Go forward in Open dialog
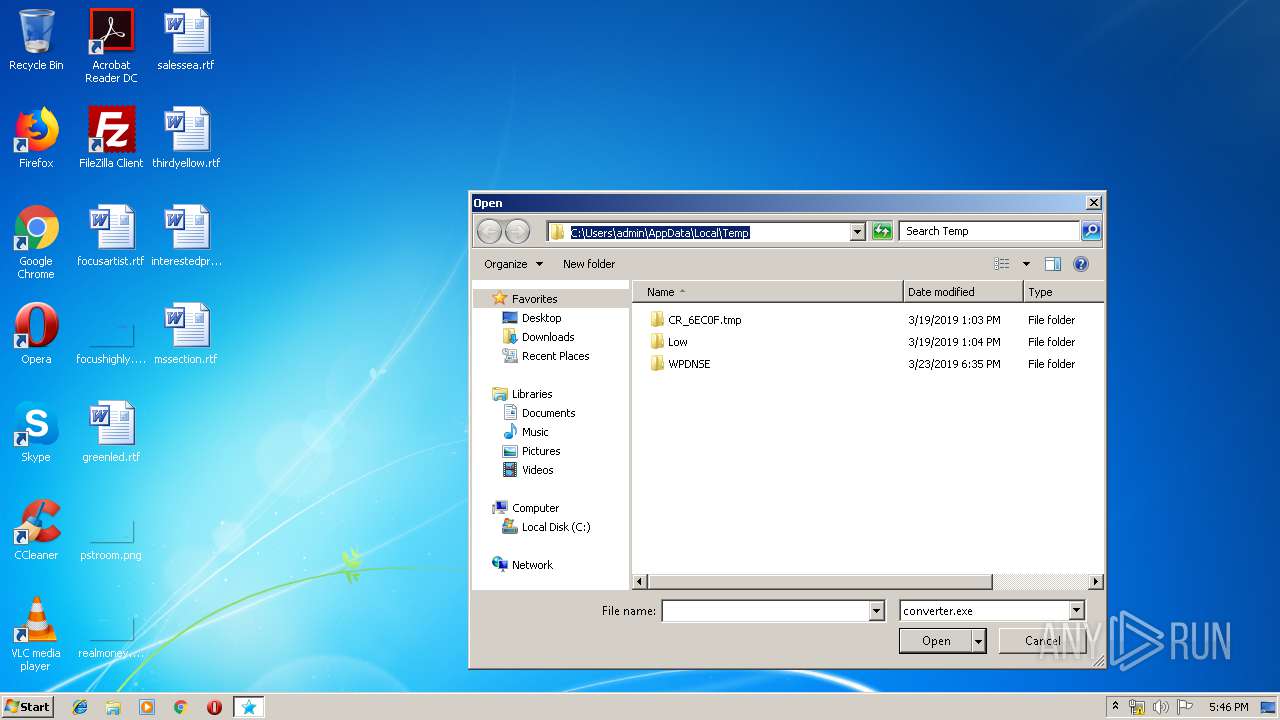This screenshot has width=1280, height=720. pos(517,231)
